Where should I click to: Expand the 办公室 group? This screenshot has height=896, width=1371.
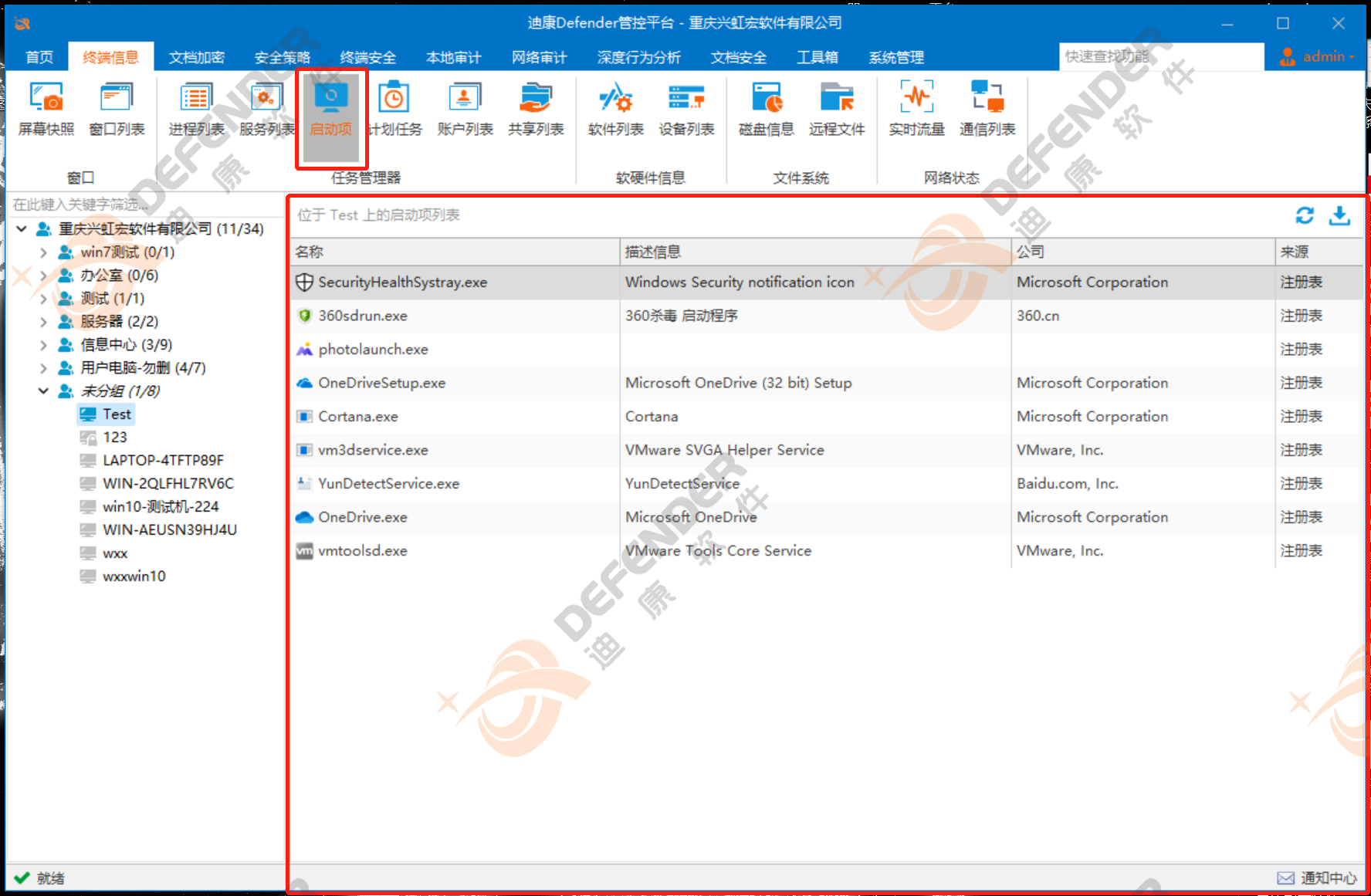click(x=43, y=276)
